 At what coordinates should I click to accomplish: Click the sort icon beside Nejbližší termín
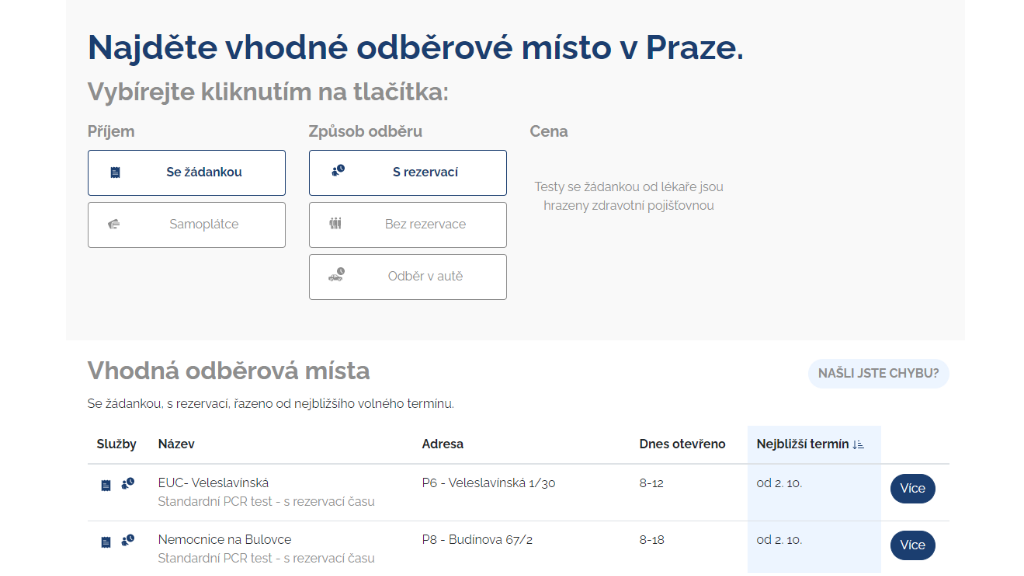[859, 444]
